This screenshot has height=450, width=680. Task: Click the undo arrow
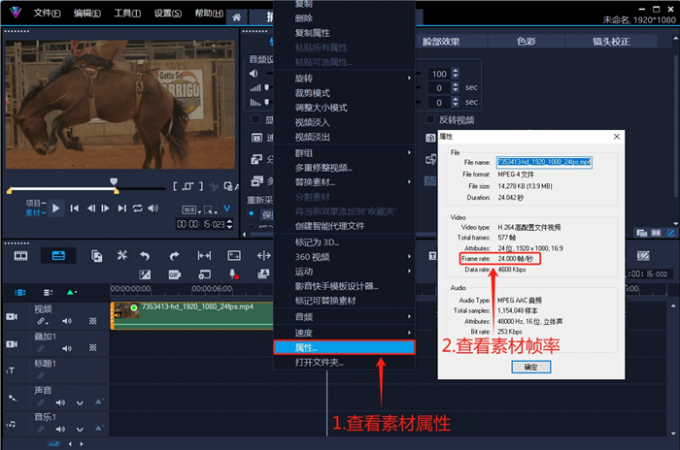145,256
